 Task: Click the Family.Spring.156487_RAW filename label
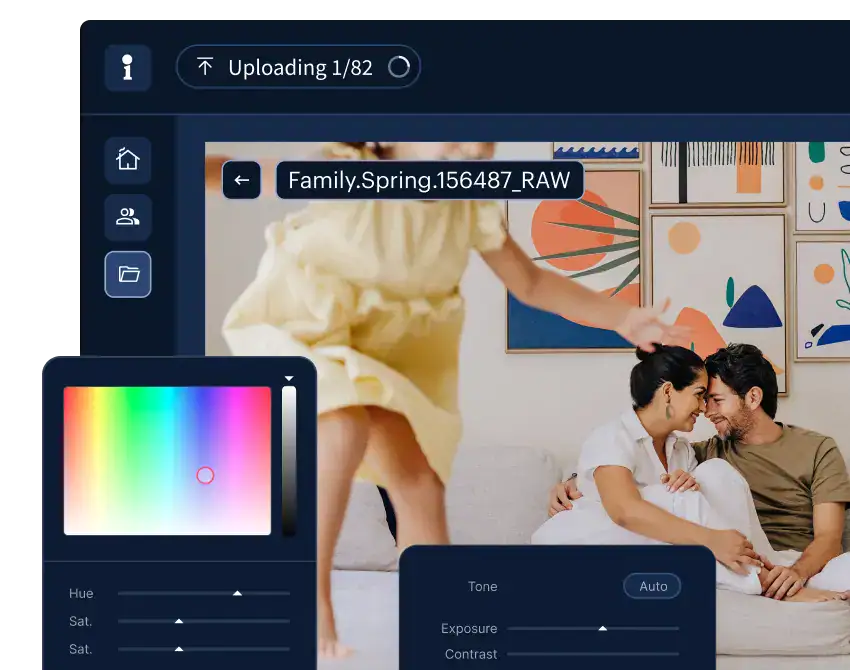coord(429,180)
